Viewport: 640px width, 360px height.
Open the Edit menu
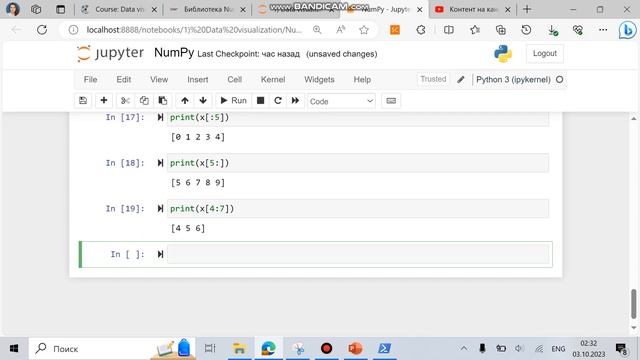124,80
